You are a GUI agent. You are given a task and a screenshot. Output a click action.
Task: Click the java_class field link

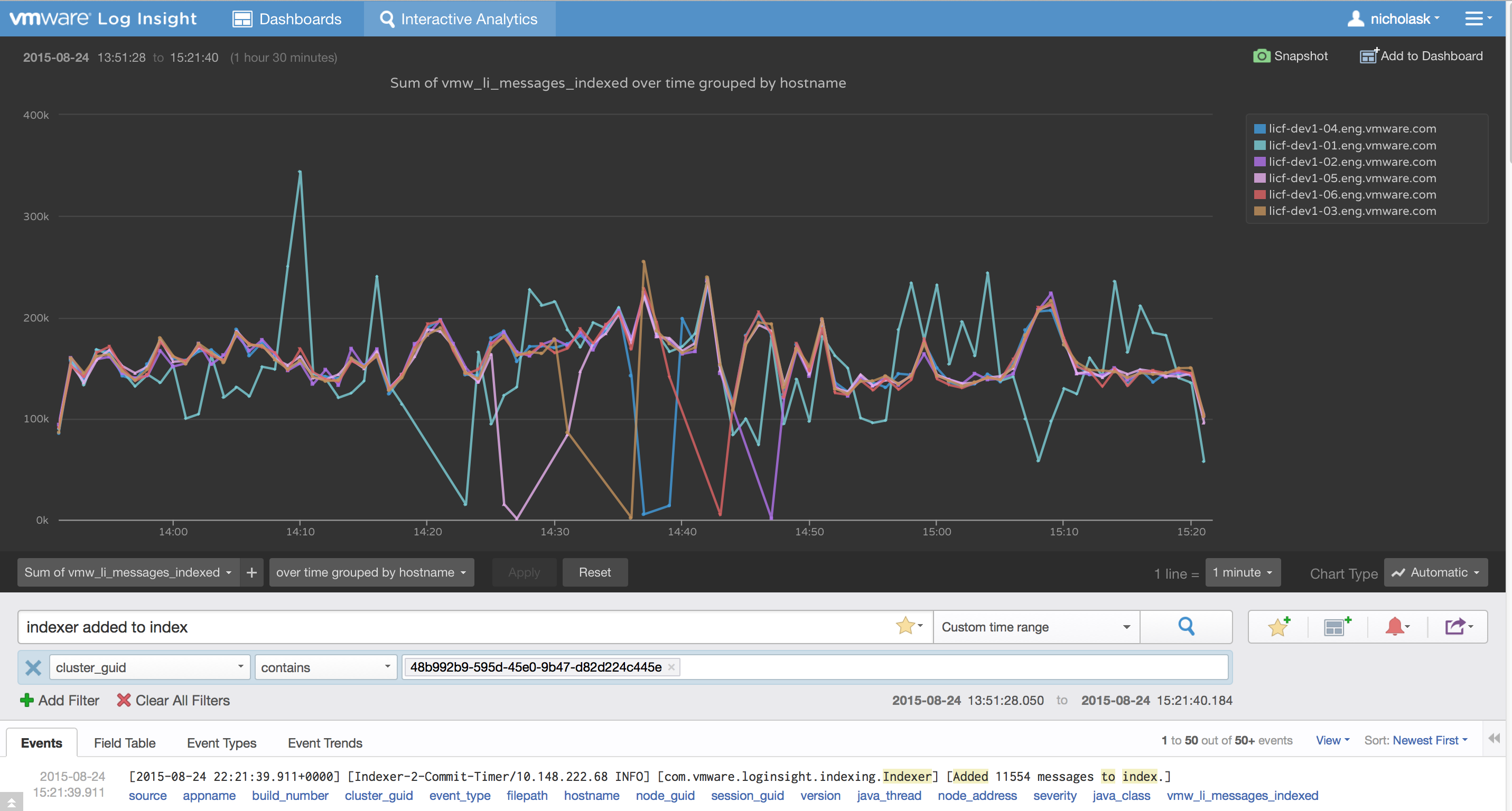pyautogui.click(x=1121, y=795)
